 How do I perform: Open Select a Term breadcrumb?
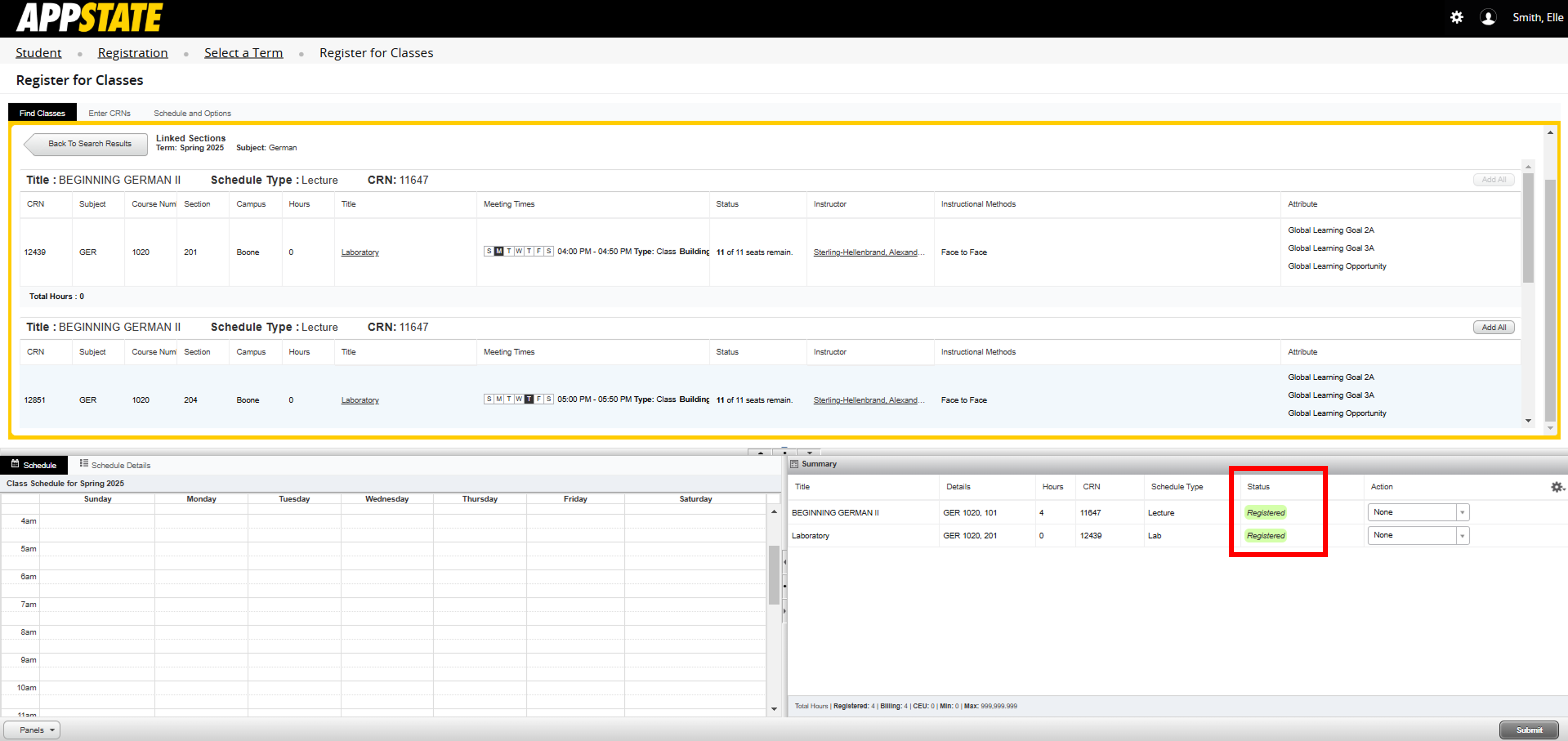coord(243,53)
